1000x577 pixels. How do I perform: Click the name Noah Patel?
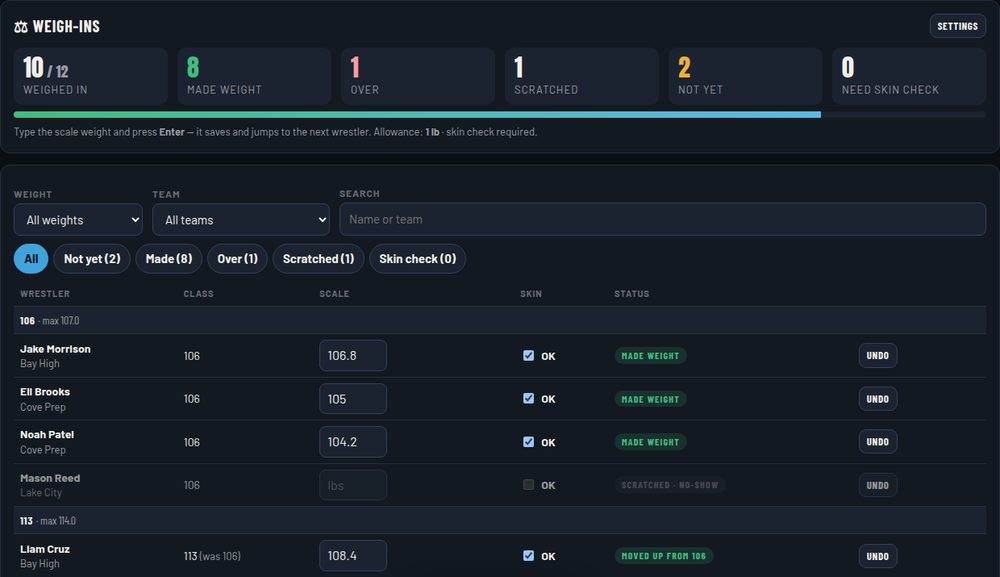coord(47,434)
